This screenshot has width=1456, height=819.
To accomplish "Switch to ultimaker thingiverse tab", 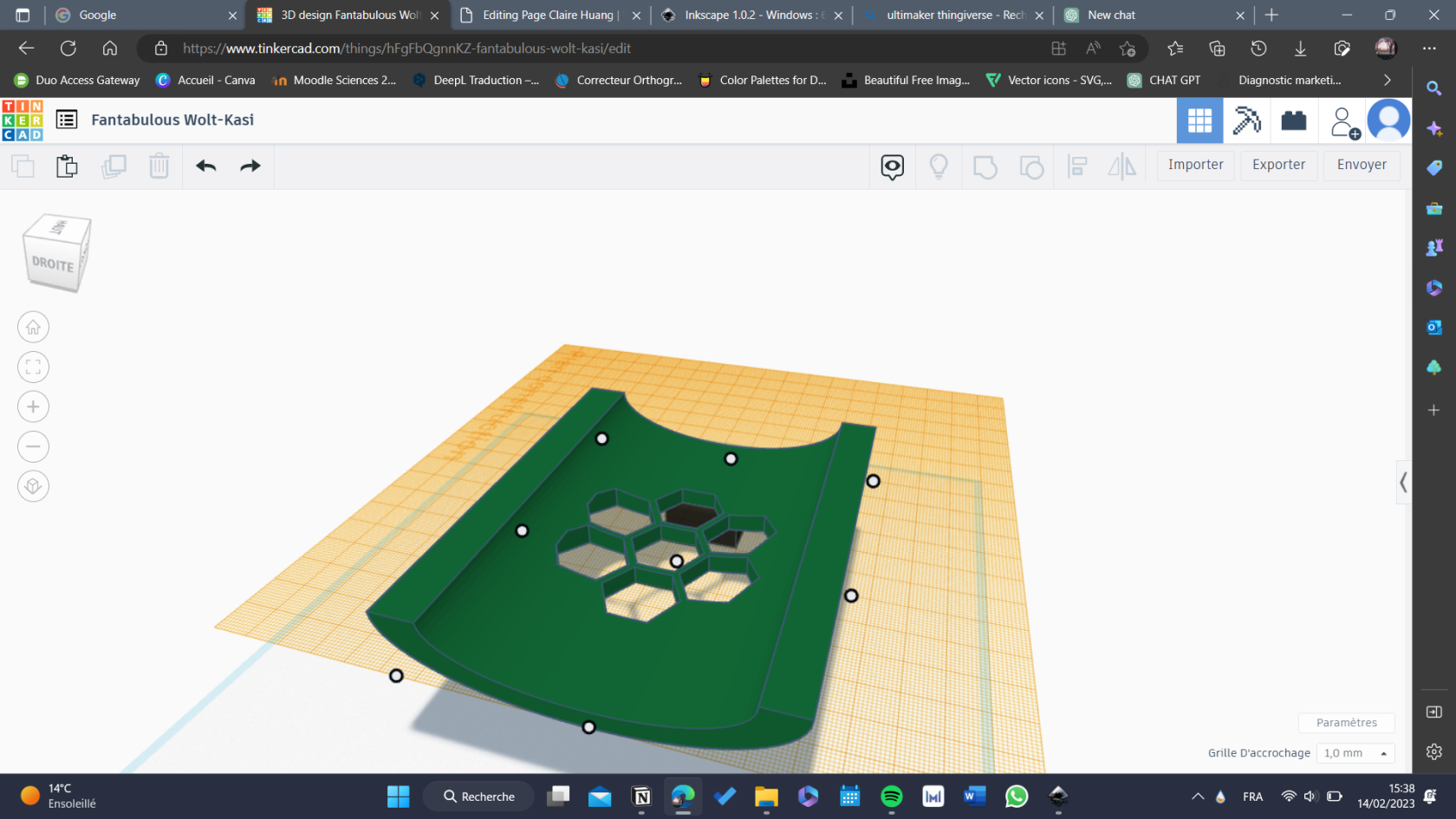I will (954, 15).
